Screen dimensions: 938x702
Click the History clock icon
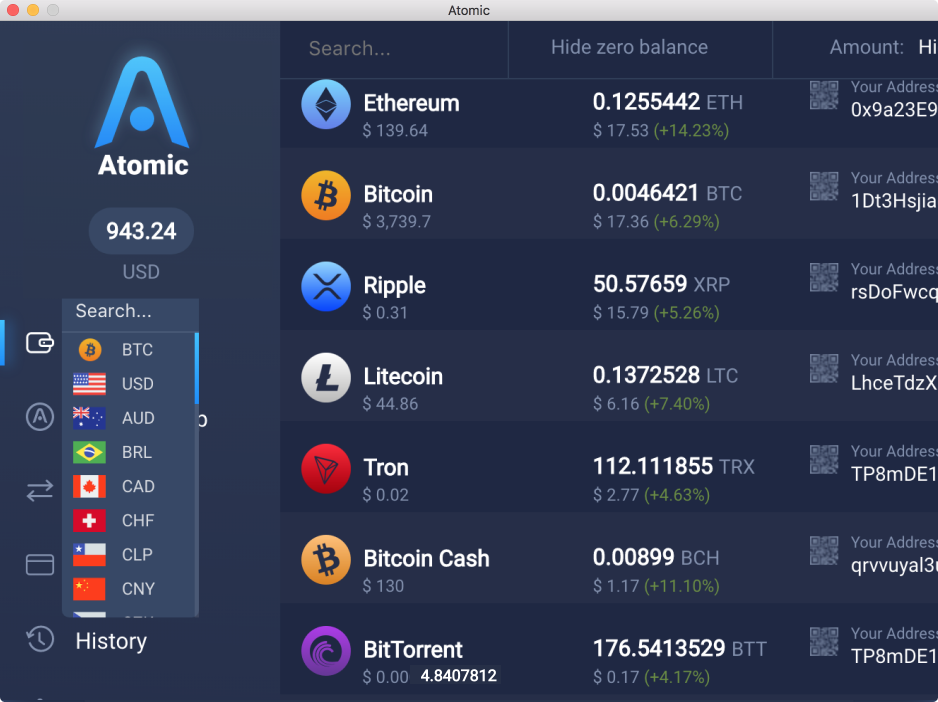[40, 639]
